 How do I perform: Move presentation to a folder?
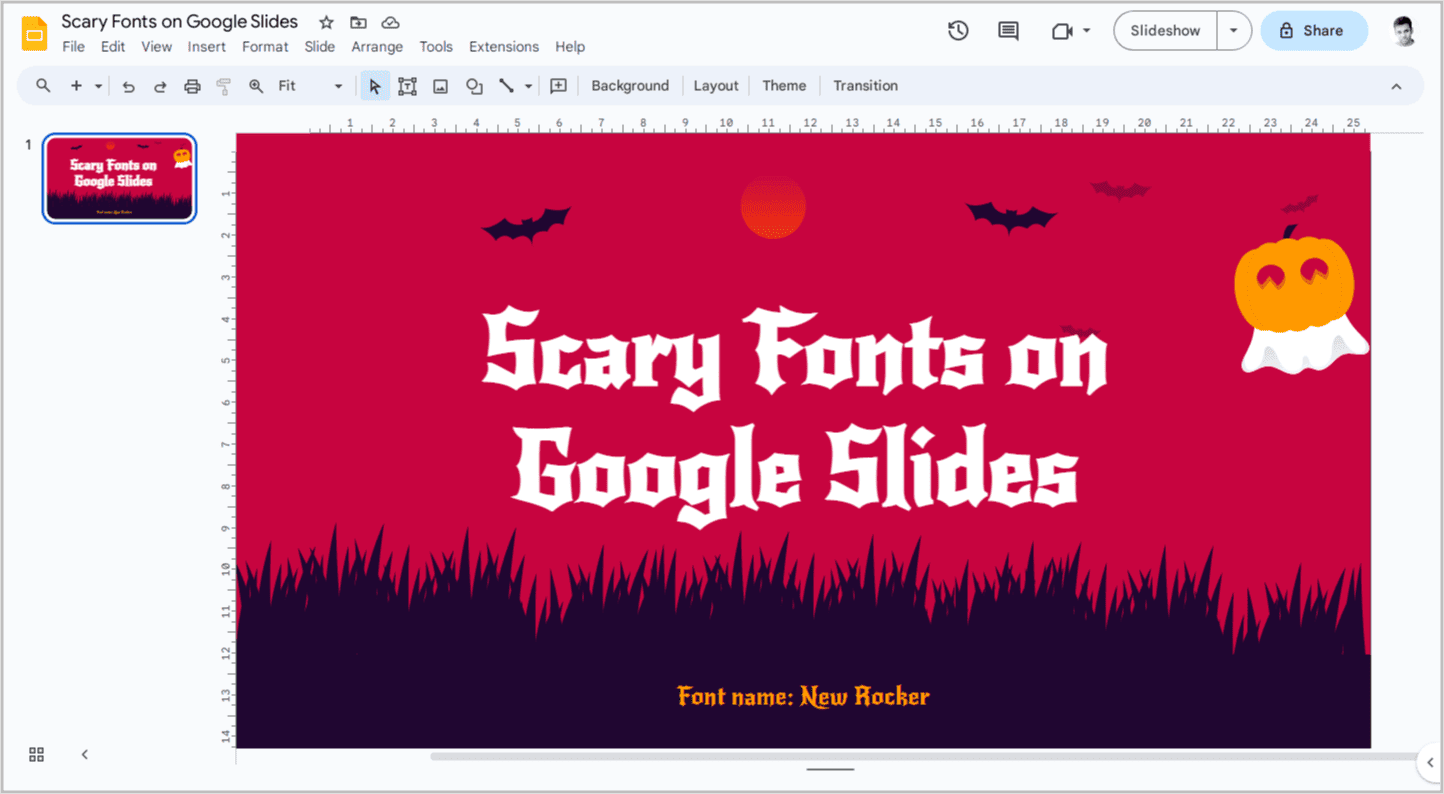(358, 22)
